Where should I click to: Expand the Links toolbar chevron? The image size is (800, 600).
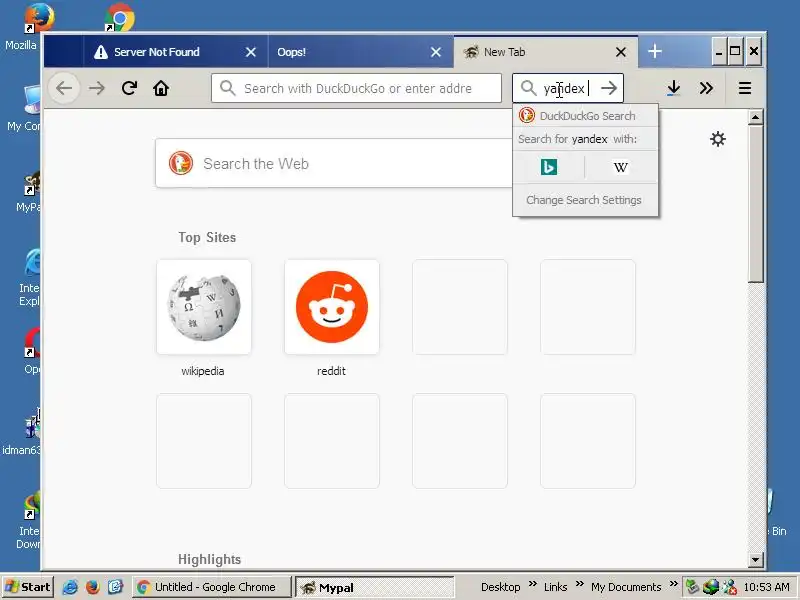(x=580, y=583)
